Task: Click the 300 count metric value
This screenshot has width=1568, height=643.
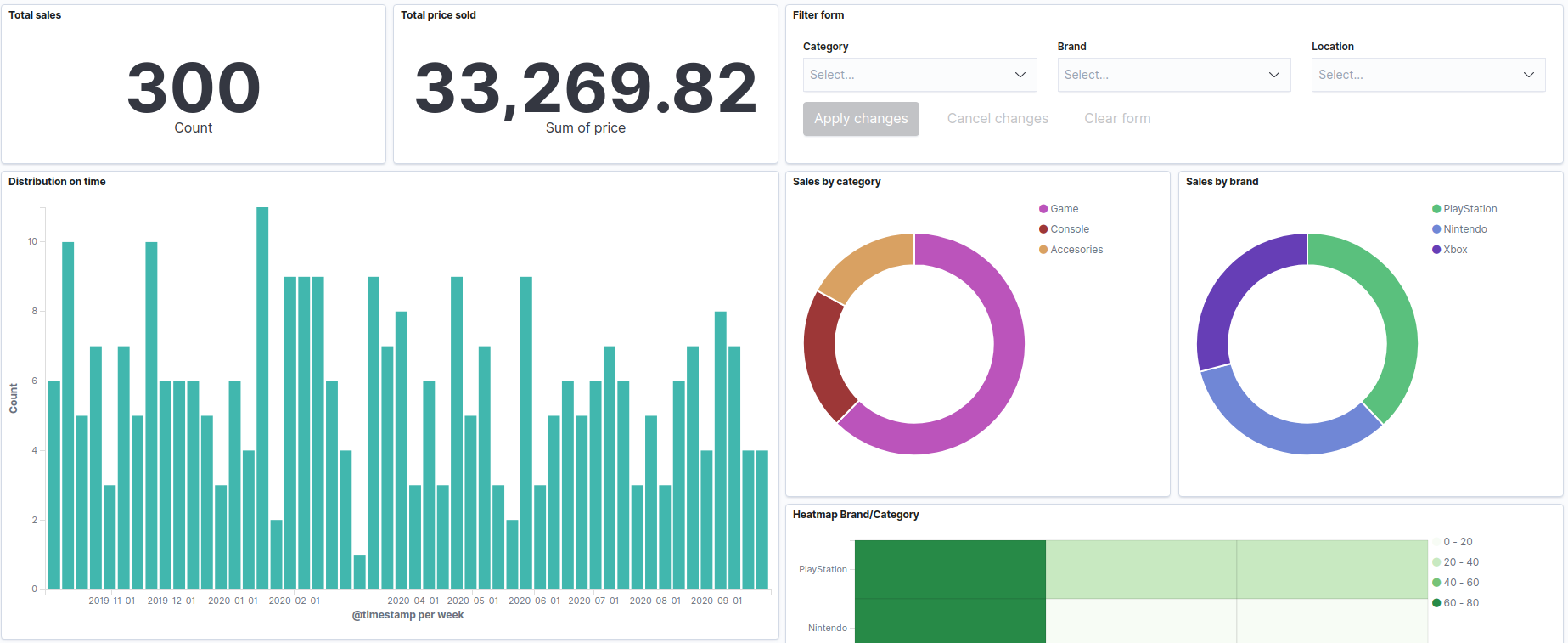Action: 194,87
